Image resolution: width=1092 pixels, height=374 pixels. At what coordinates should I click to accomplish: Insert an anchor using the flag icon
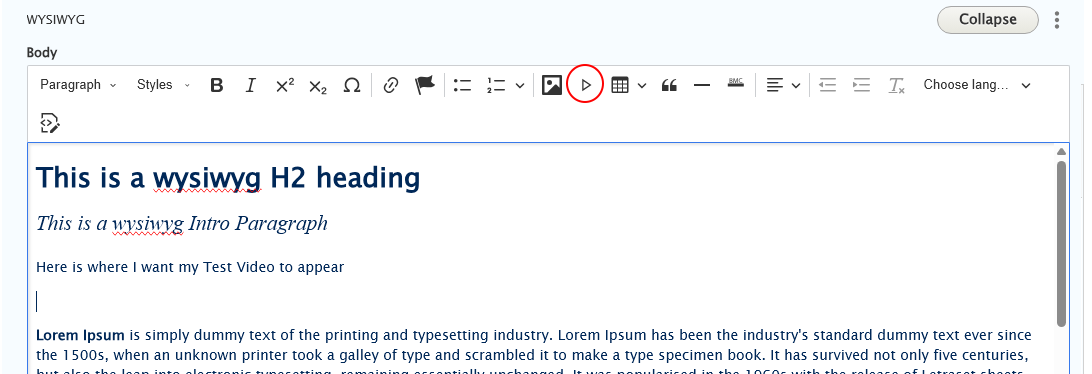[425, 86]
